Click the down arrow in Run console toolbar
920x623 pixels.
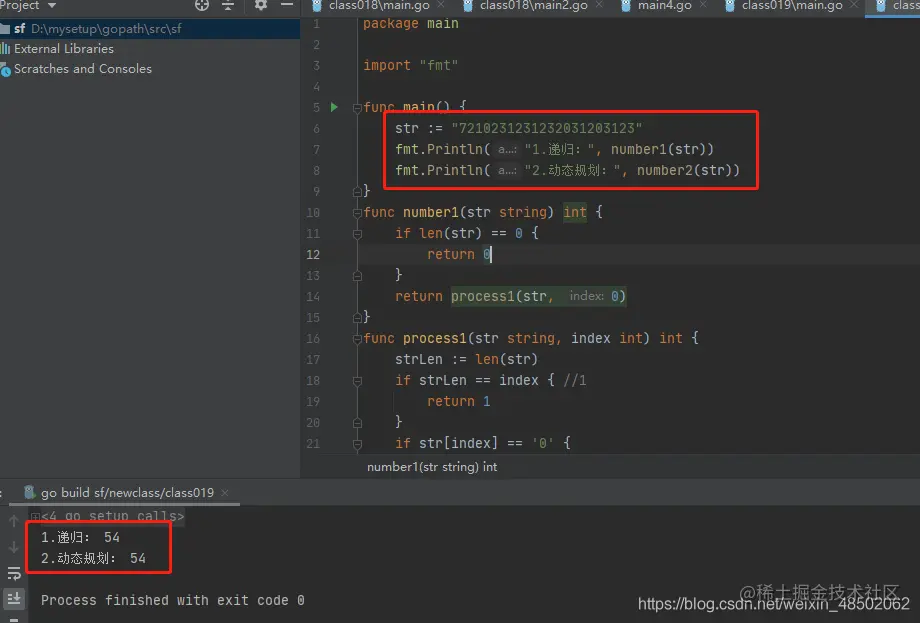tap(13, 547)
